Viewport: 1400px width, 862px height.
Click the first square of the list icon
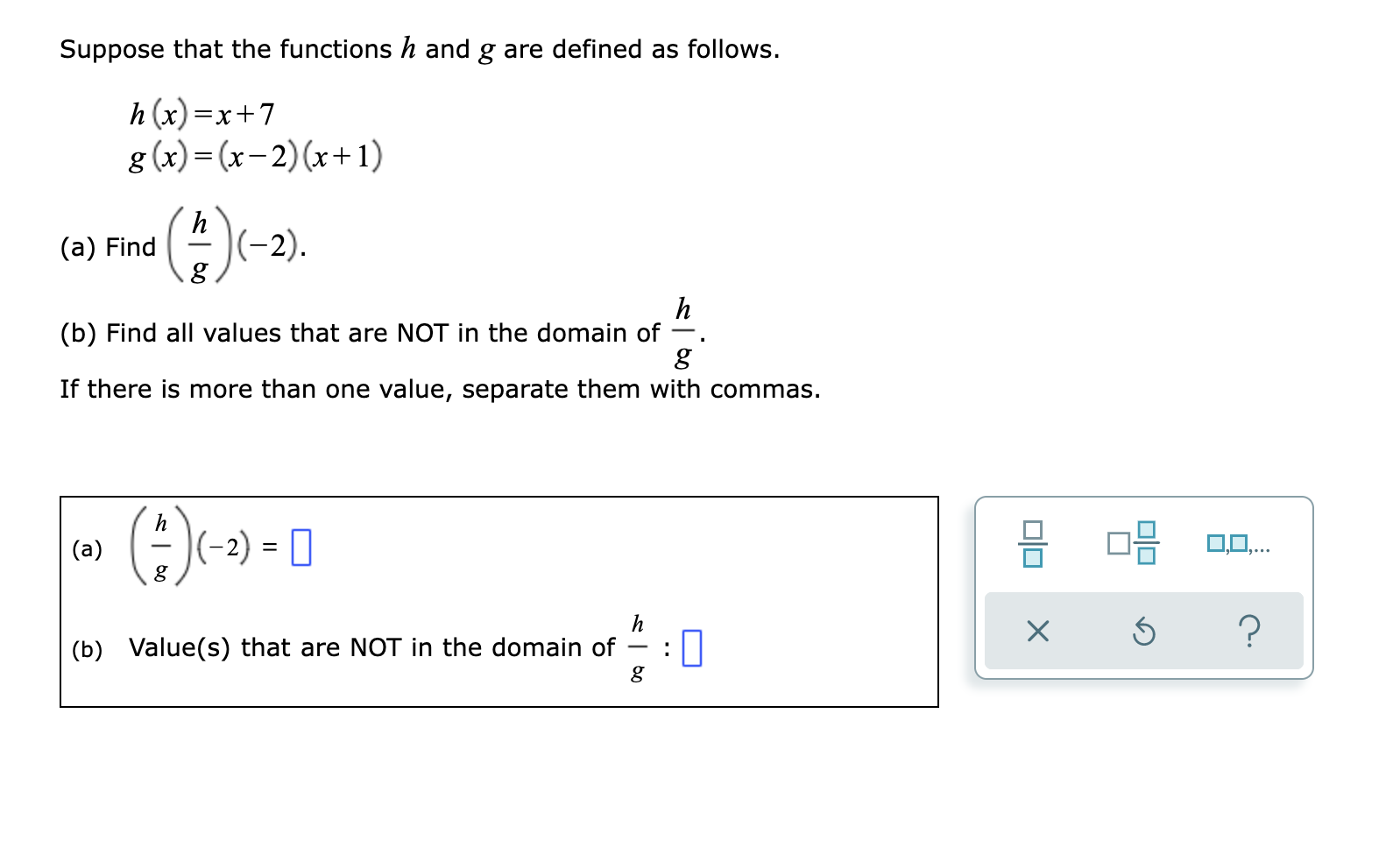click(1218, 544)
